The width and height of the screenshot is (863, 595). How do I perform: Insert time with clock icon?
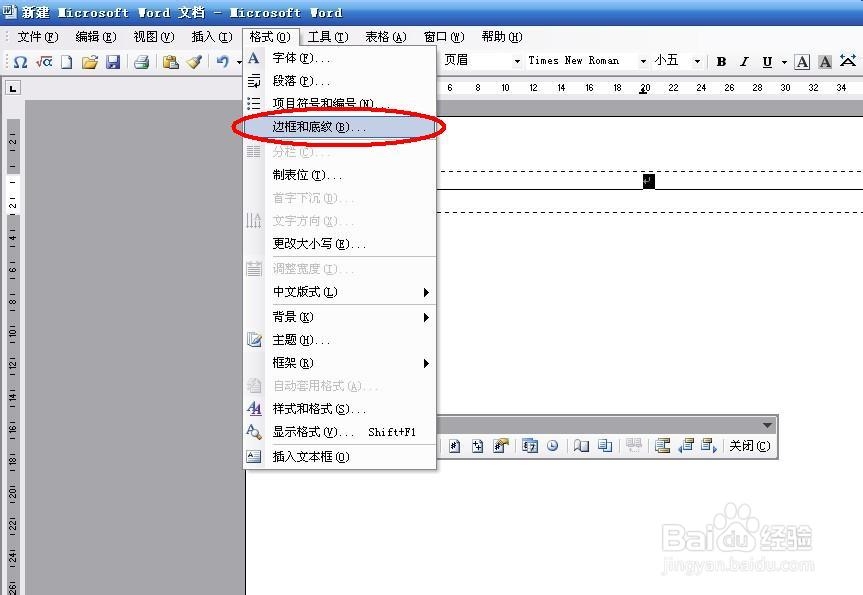(x=553, y=446)
